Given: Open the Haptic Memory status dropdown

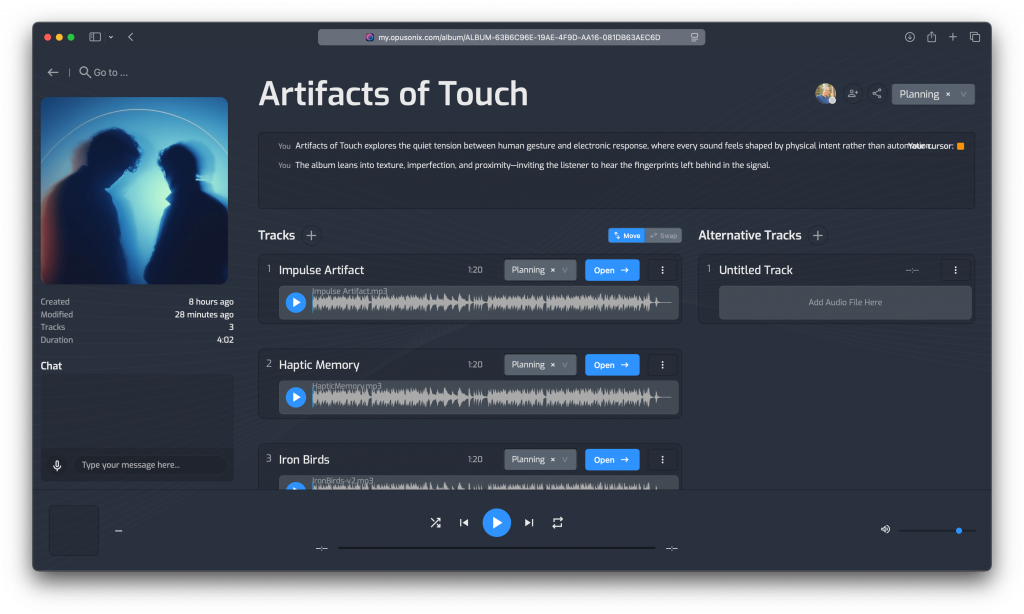Looking at the screenshot, I should click(x=565, y=365).
